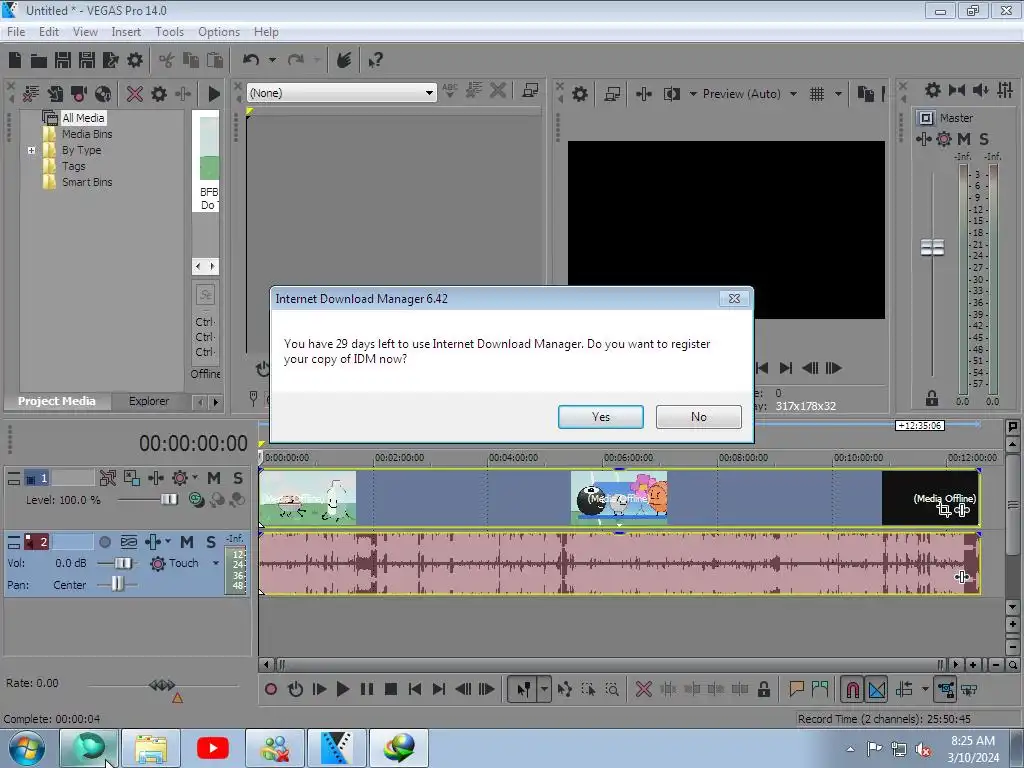Click the Undo arrow
Image resolution: width=1024 pixels, height=768 pixels.
[251, 60]
